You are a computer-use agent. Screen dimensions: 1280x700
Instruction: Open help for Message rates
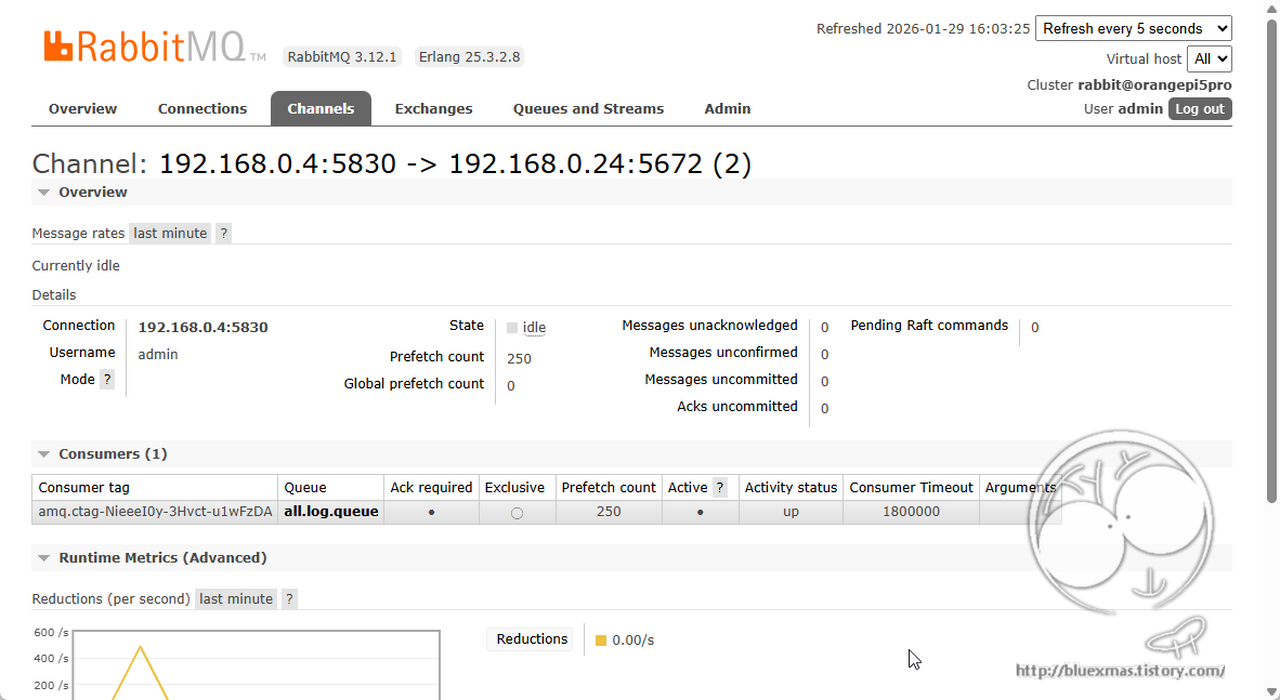click(224, 233)
